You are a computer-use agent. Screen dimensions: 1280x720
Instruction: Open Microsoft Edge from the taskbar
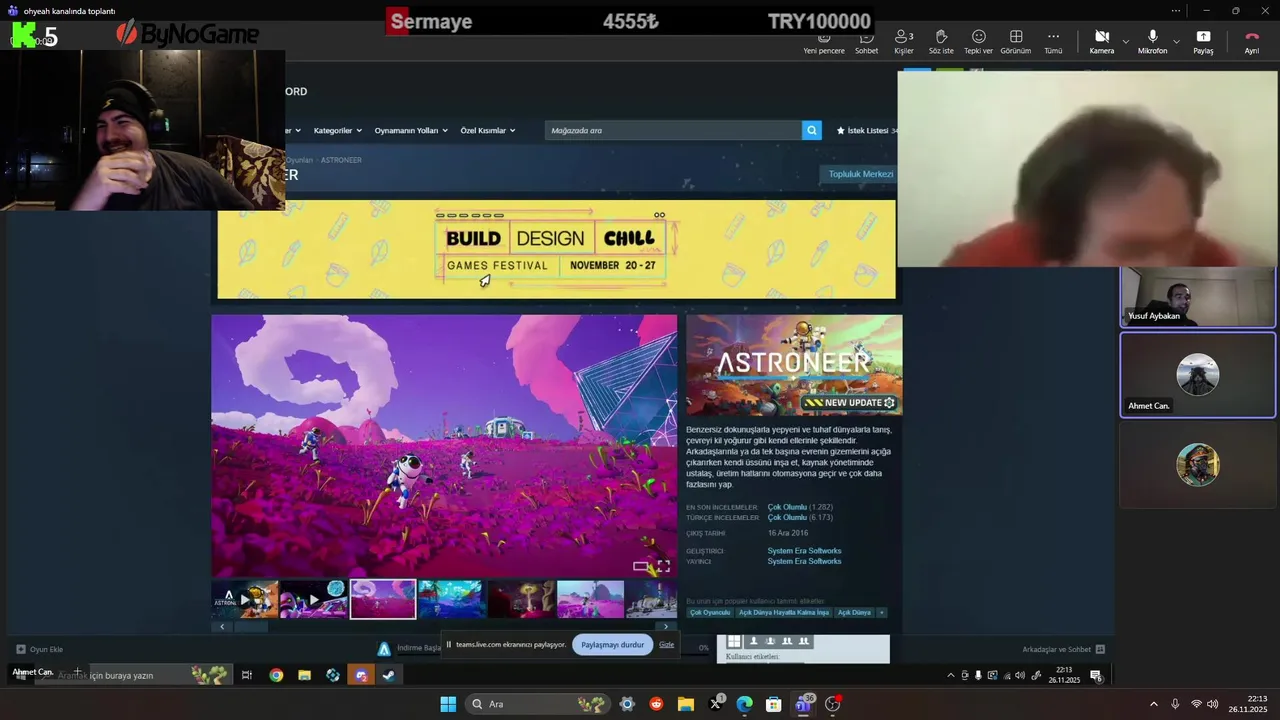(x=745, y=704)
